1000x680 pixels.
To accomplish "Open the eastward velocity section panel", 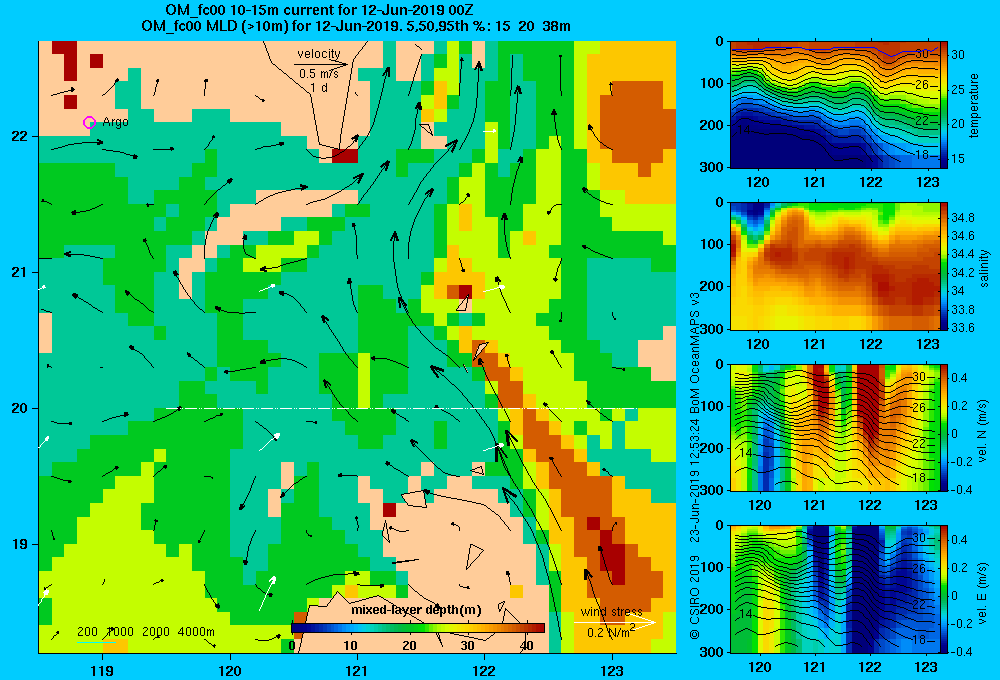I will tap(834, 589).
